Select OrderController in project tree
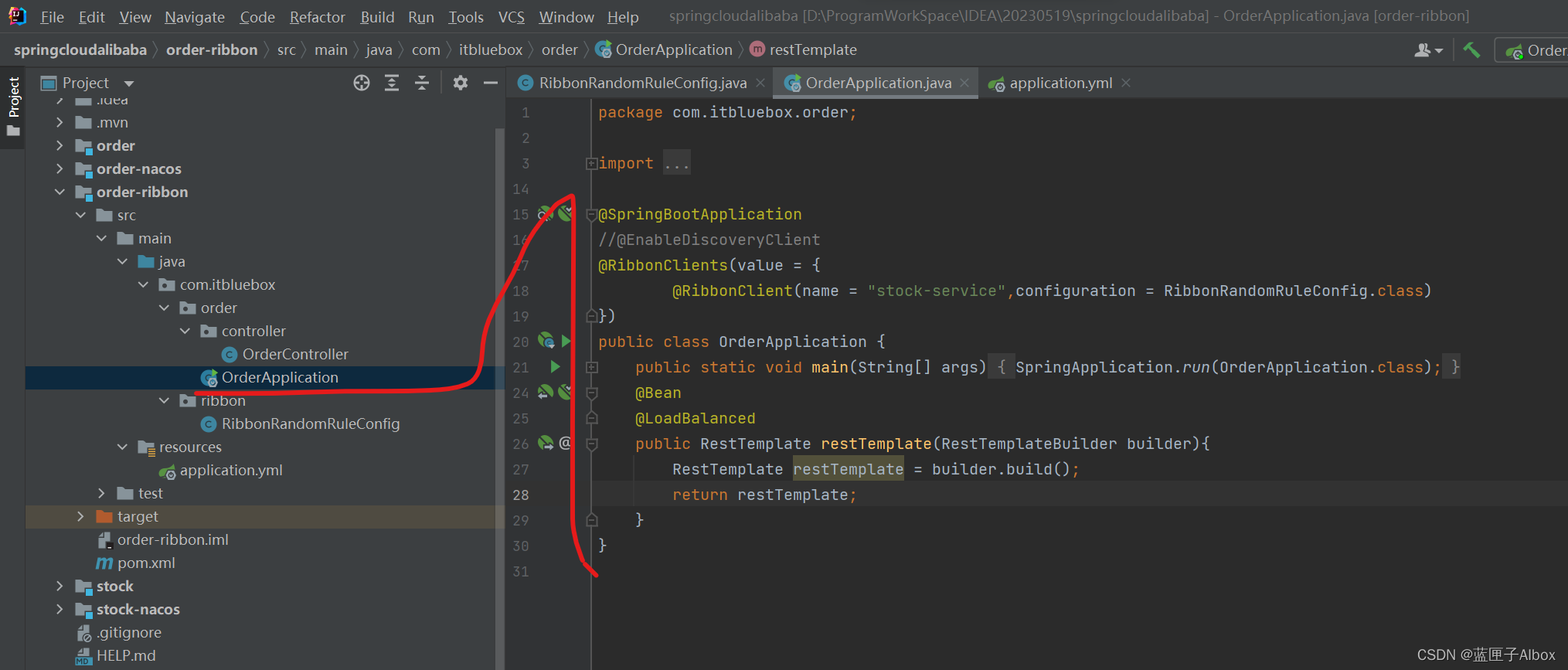Screen dimensions: 1568x670 tap(295, 354)
